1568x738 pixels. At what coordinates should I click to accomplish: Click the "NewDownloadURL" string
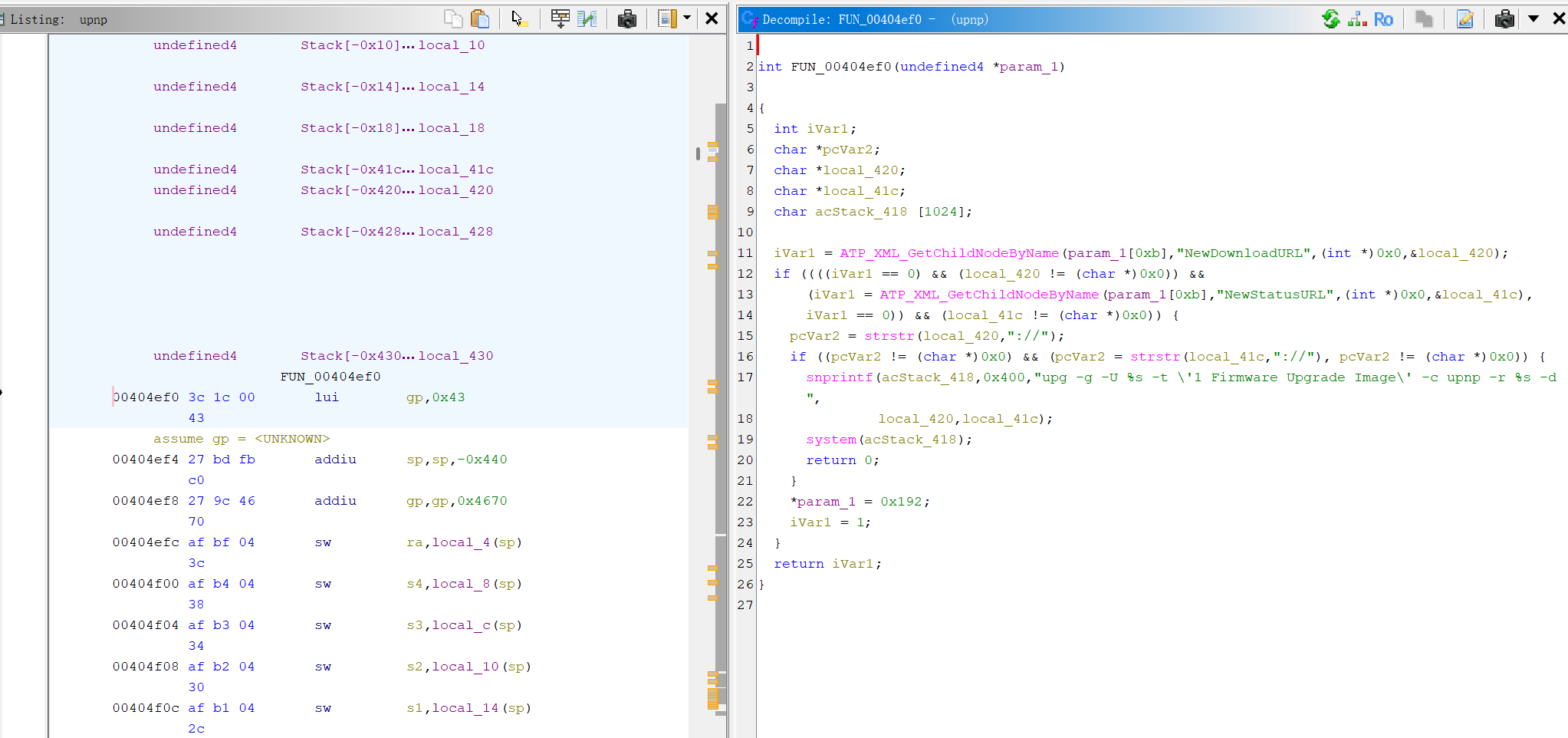[x=1244, y=252]
